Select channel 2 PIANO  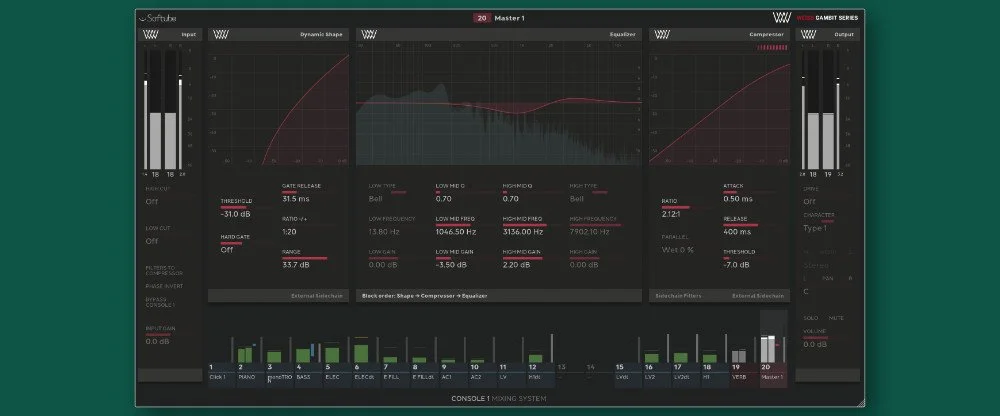coord(251,376)
